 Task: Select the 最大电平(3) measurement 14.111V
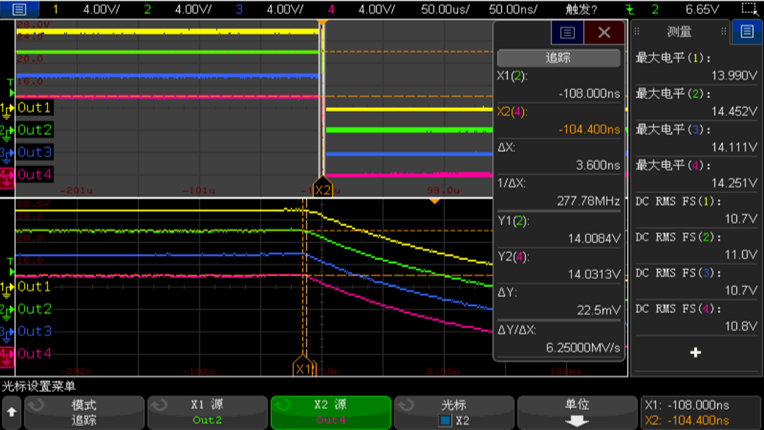click(x=696, y=138)
